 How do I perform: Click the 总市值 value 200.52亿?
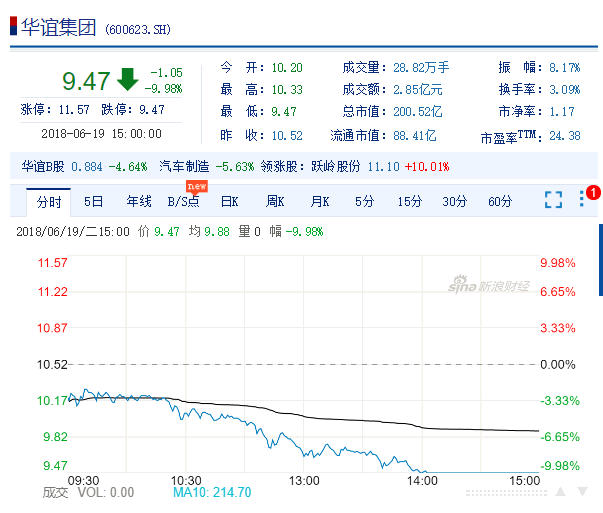[418, 112]
